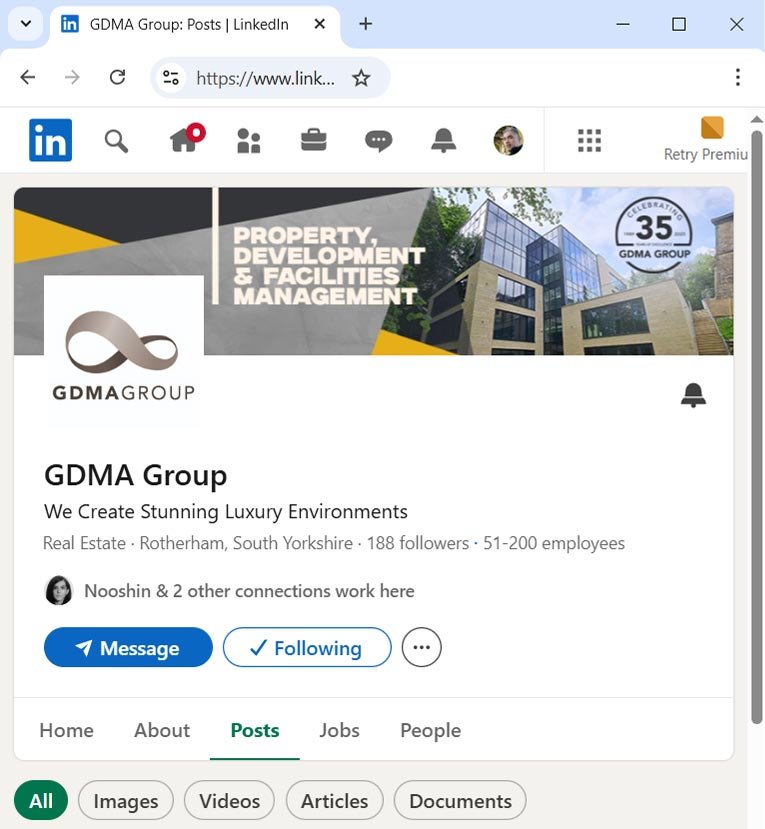Screen dimensions: 765x829
Task: Toggle GDMA Group post notifications bell
Action: pyautogui.click(x=693, y=396)
